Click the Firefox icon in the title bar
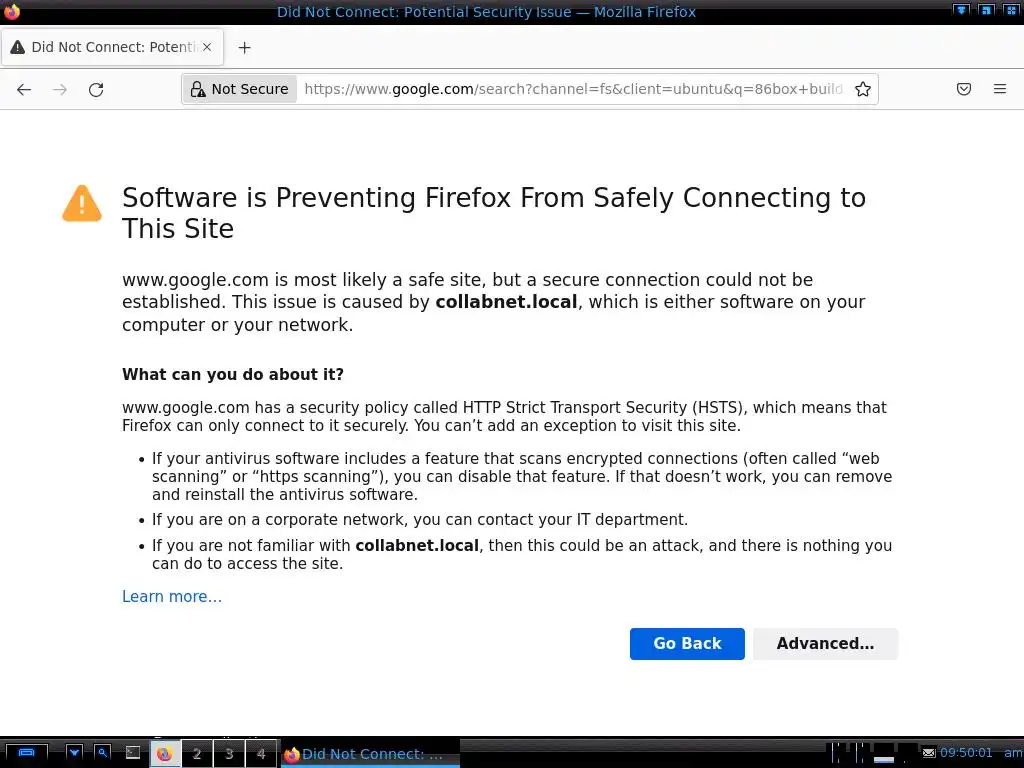 pyautogui.click(x=12, y=12)
